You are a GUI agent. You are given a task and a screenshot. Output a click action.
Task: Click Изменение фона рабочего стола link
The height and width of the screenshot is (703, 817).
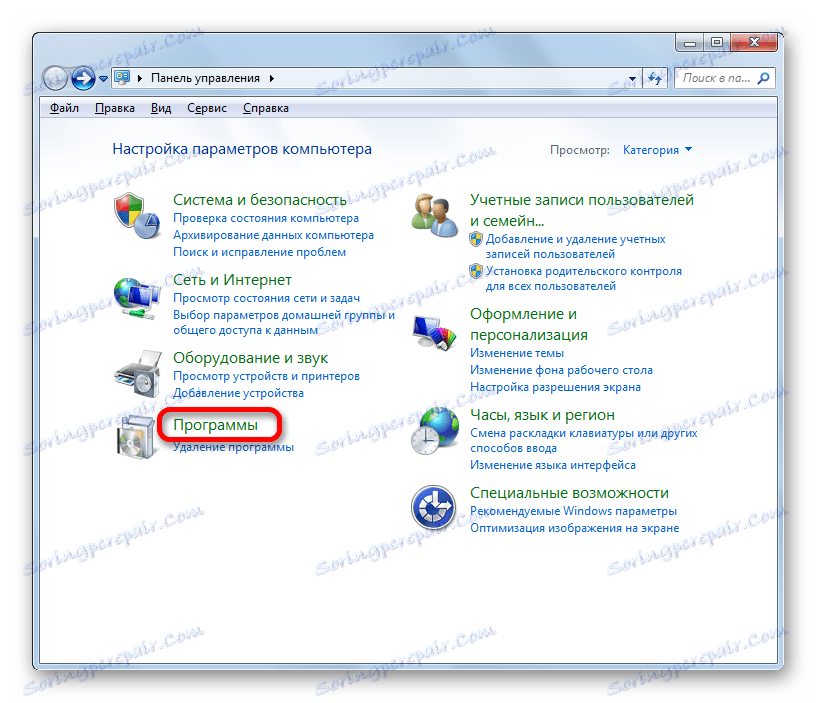pyautogui.click(x=561, y=370)
